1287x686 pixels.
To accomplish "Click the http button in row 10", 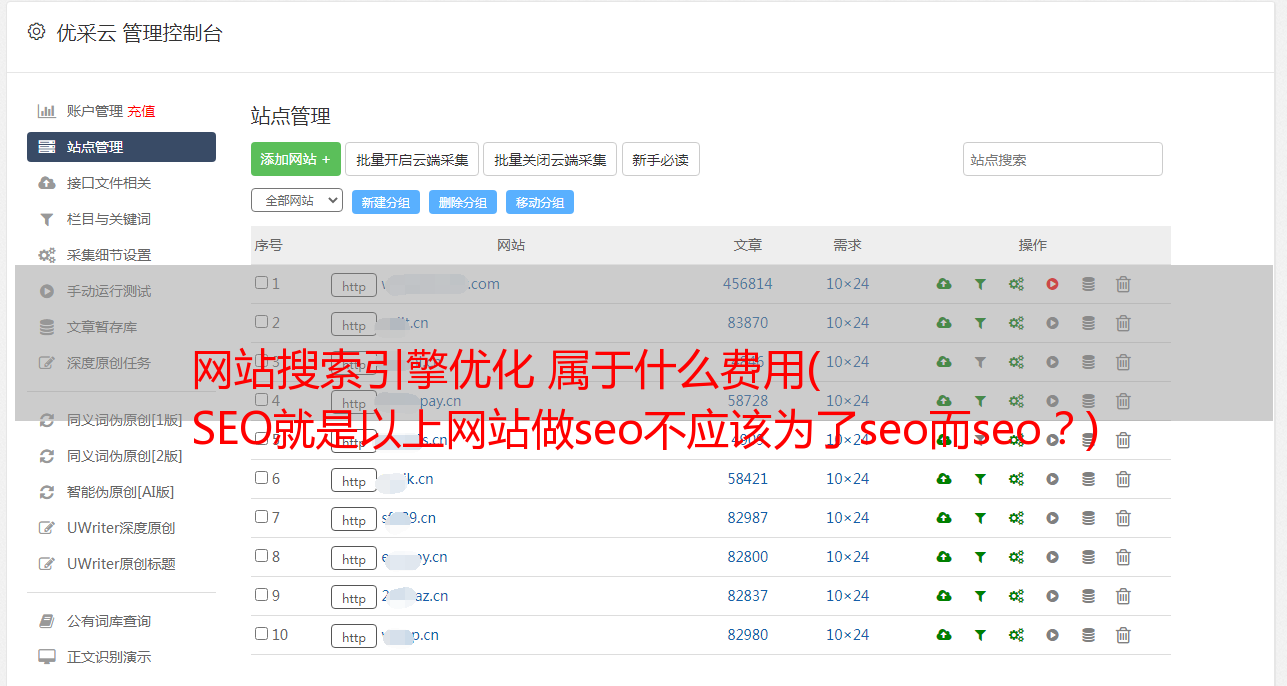I will pos(354,636).
